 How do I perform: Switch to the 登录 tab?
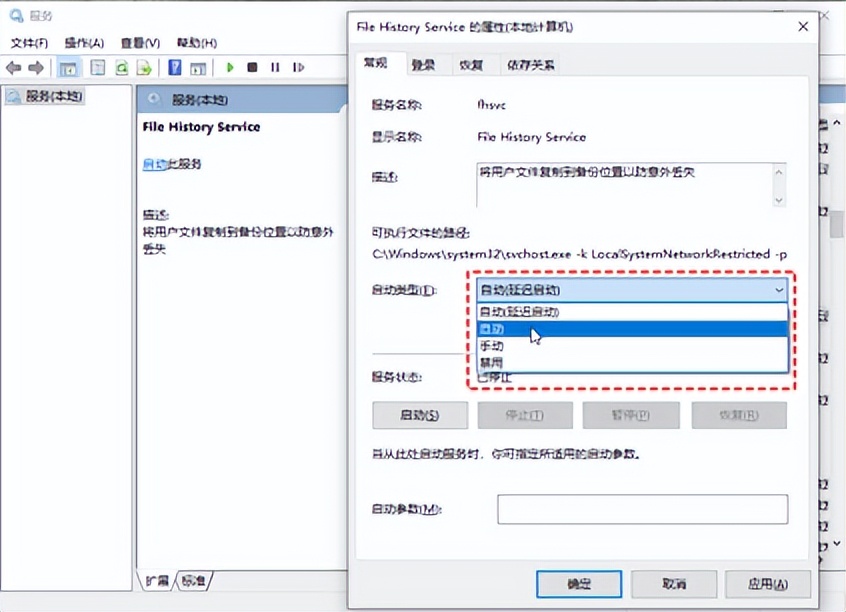point(423,65)
